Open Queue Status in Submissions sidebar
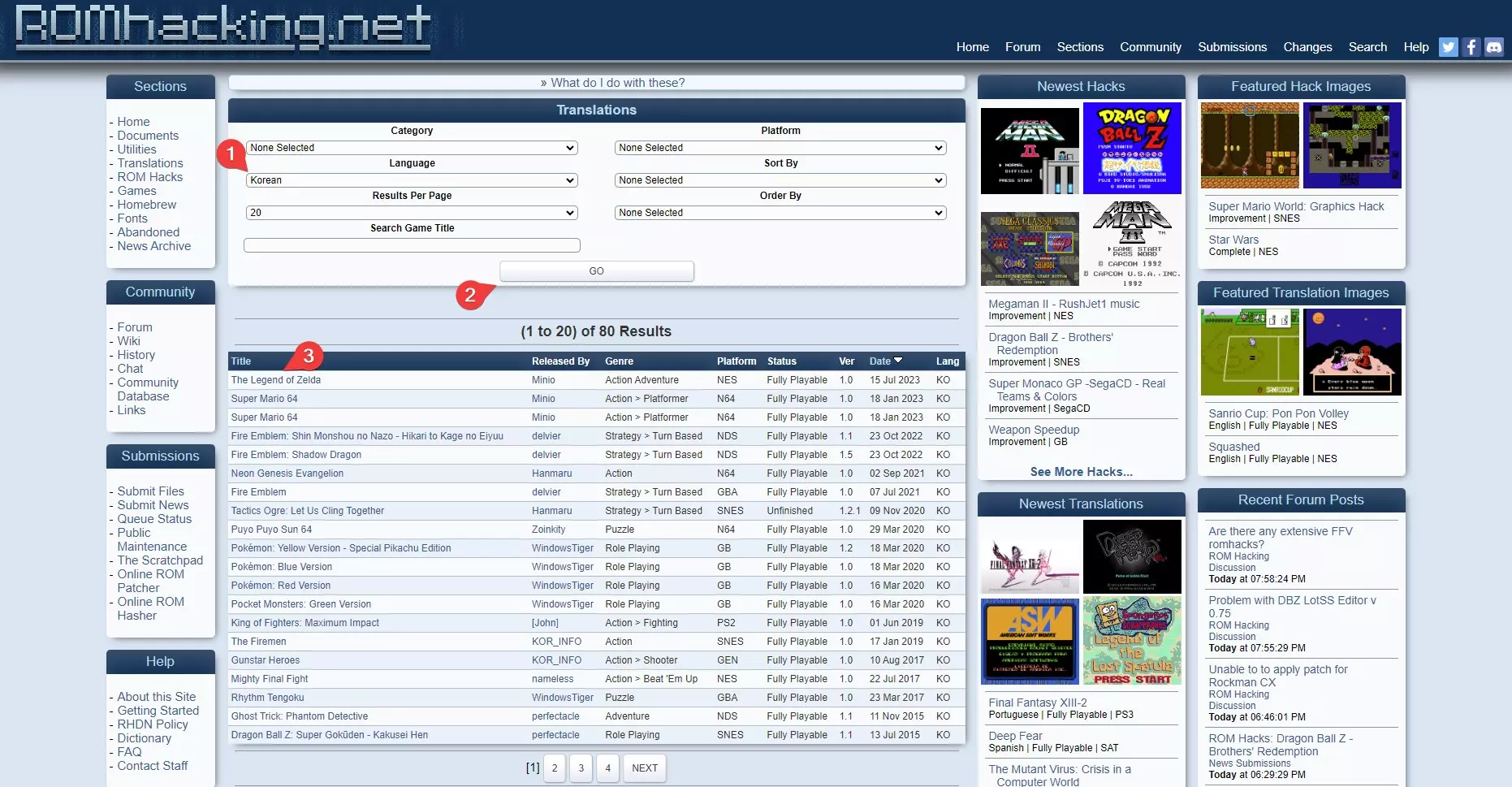The width and height of the screenshot is (1512, 787). pos(154,519)
